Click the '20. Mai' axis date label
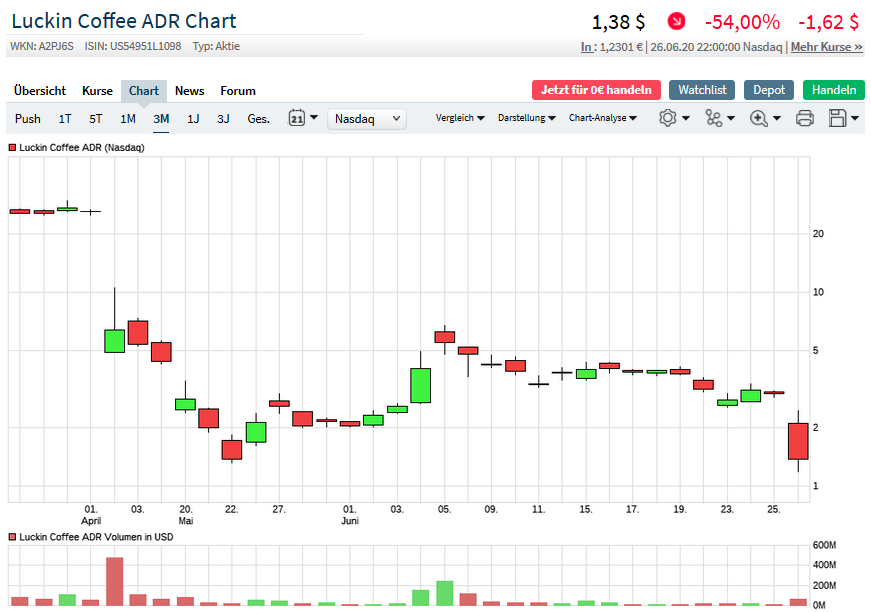The width and height of the screenshot is (871, 612). (x=186, y=515)
